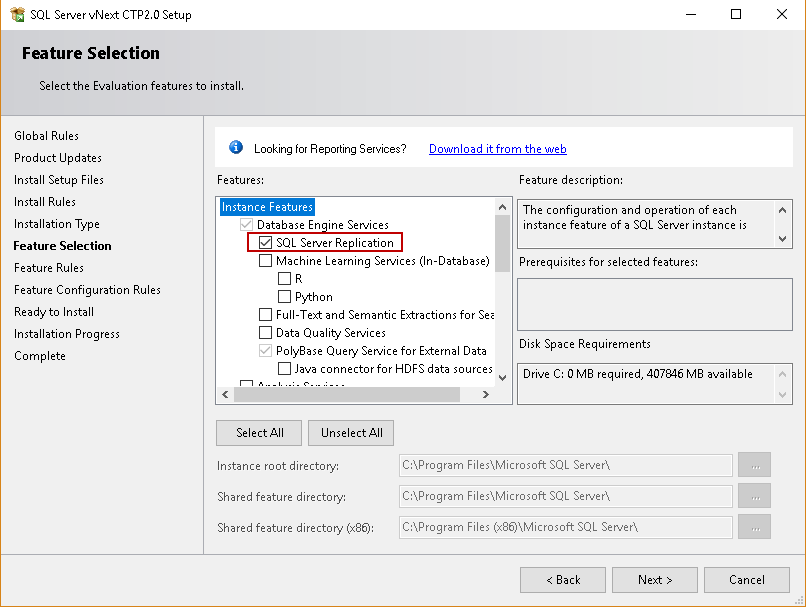The image size is (806, 607).
Task: Click the Disk Space Requirements scroll down arrow
Action: coord(782,395)
